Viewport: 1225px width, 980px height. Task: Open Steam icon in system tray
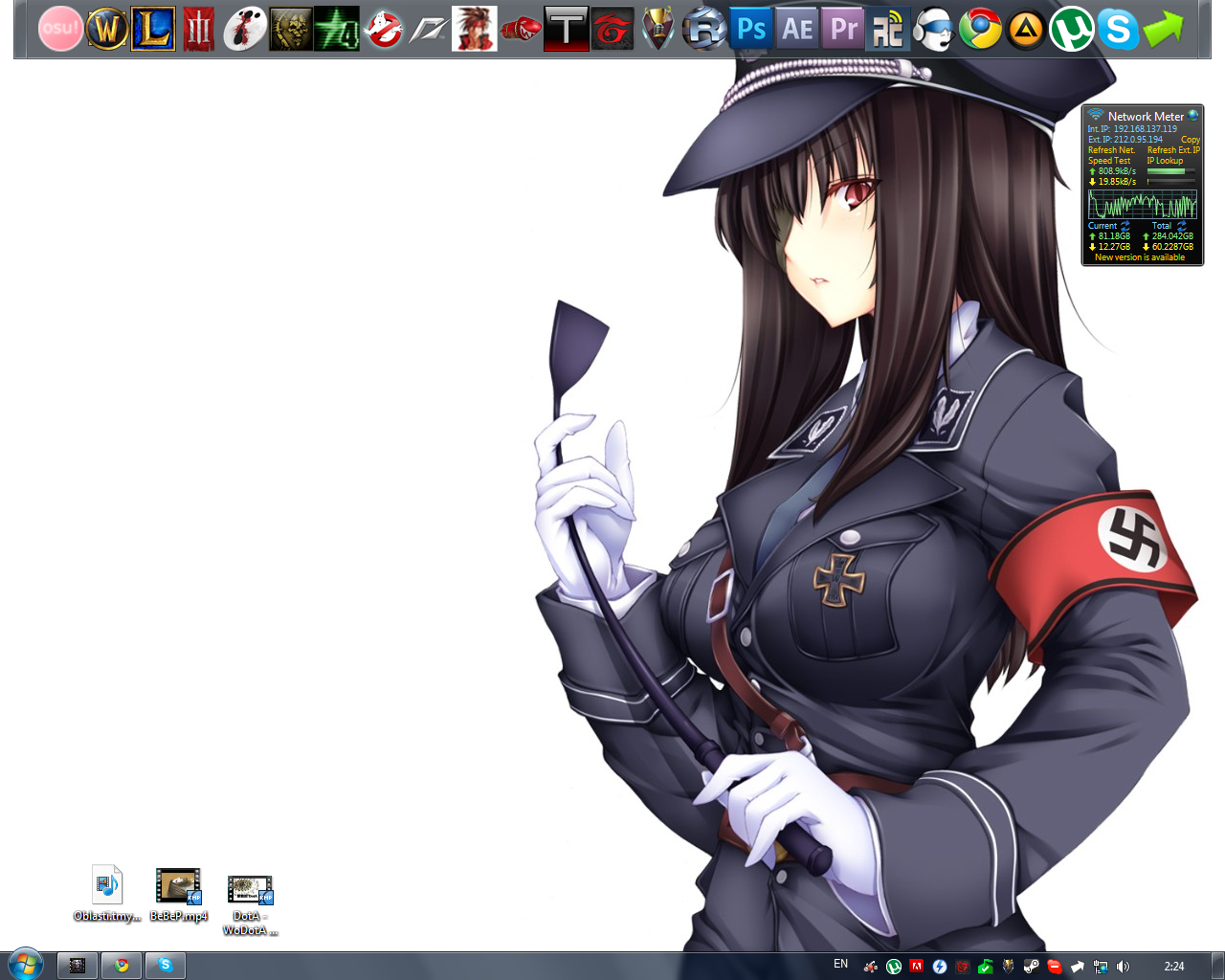1031,967
